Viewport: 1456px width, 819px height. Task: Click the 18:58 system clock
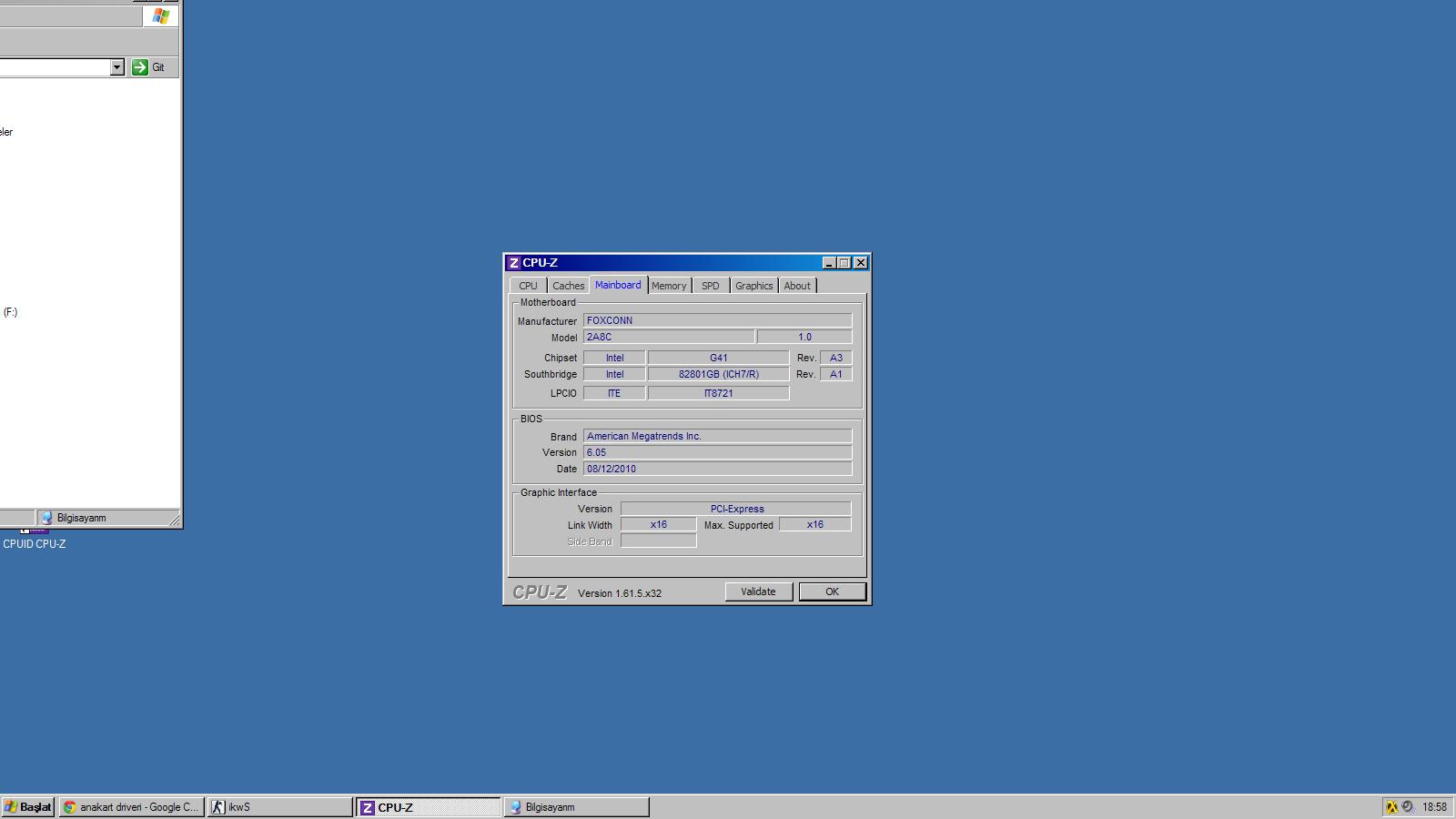pyautogui.click(x=1434, y=807)
